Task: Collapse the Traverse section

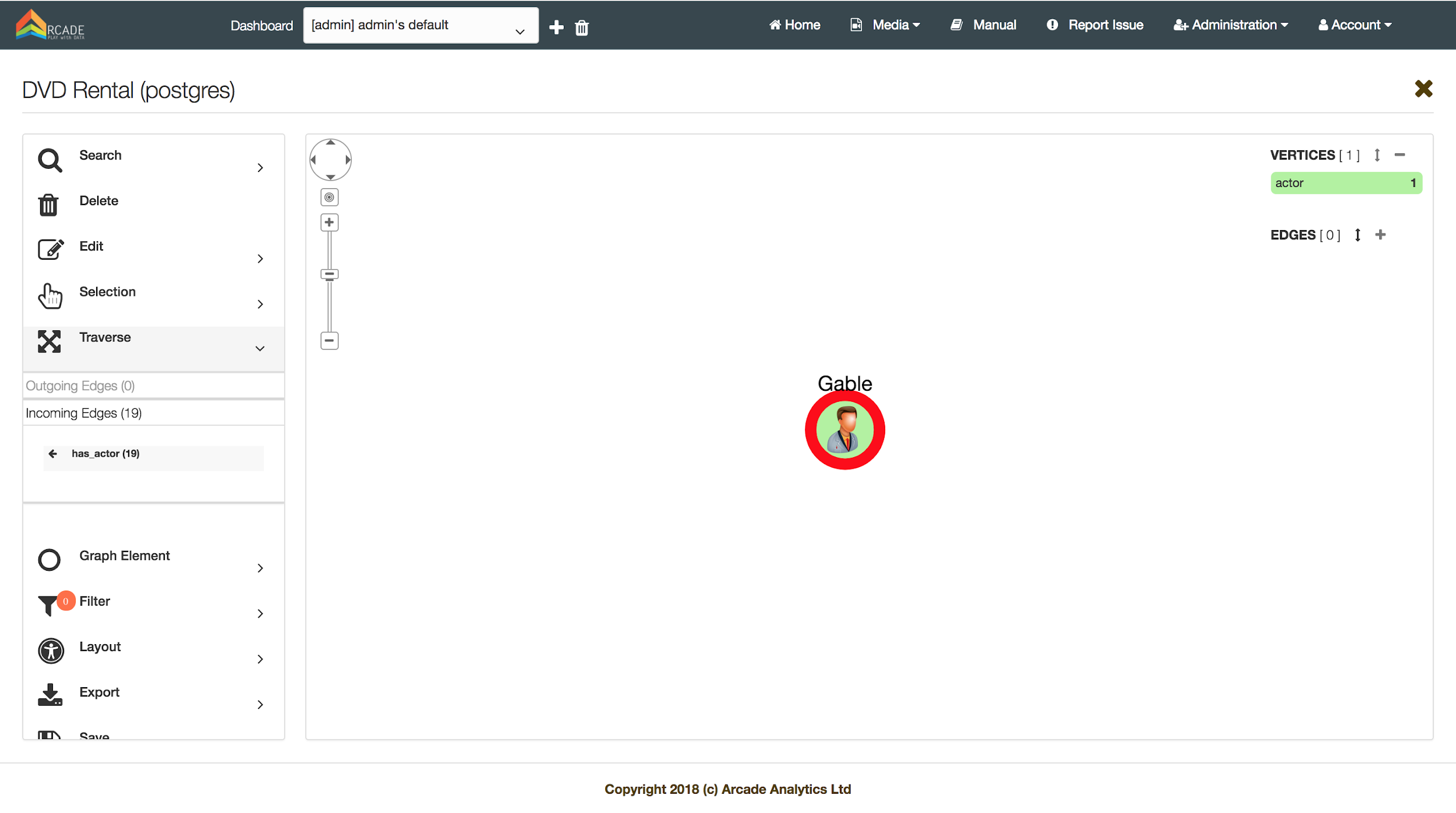Action: (x=260, y=348)
